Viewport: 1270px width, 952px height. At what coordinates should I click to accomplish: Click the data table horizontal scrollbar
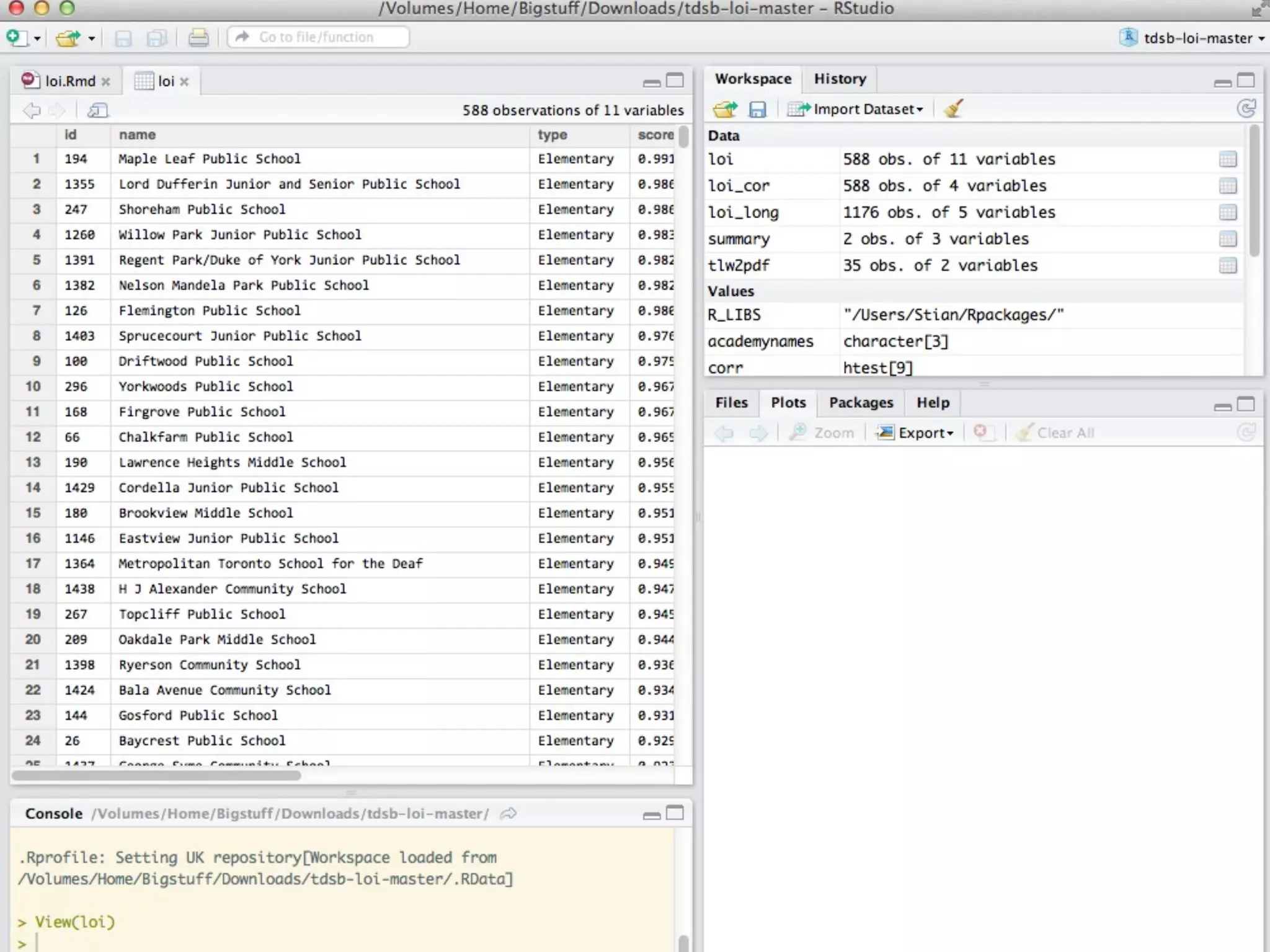coord(156,775)
